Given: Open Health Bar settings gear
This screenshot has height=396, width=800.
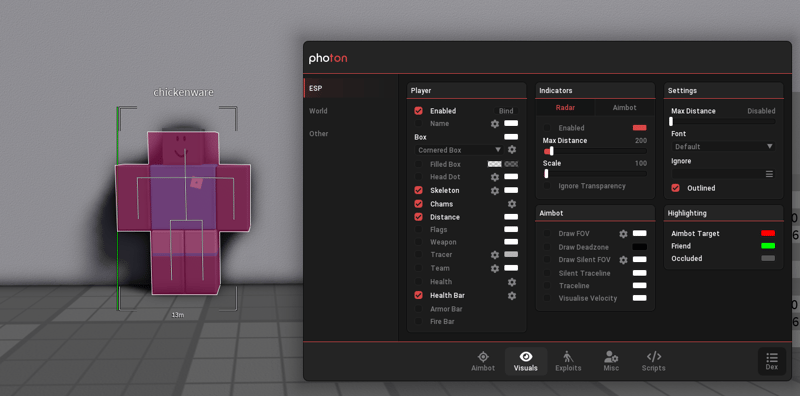Looking at the screenshot, I should tap(512, 295).
